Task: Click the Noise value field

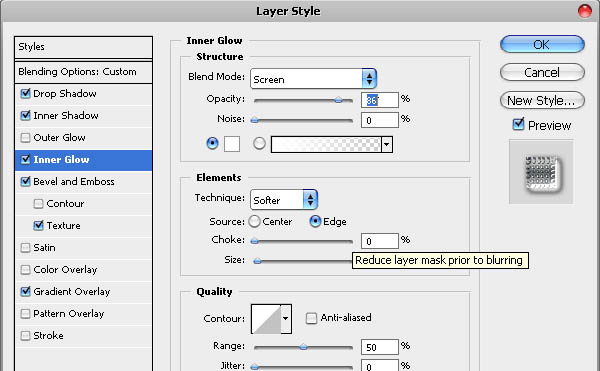Action: 380,120
